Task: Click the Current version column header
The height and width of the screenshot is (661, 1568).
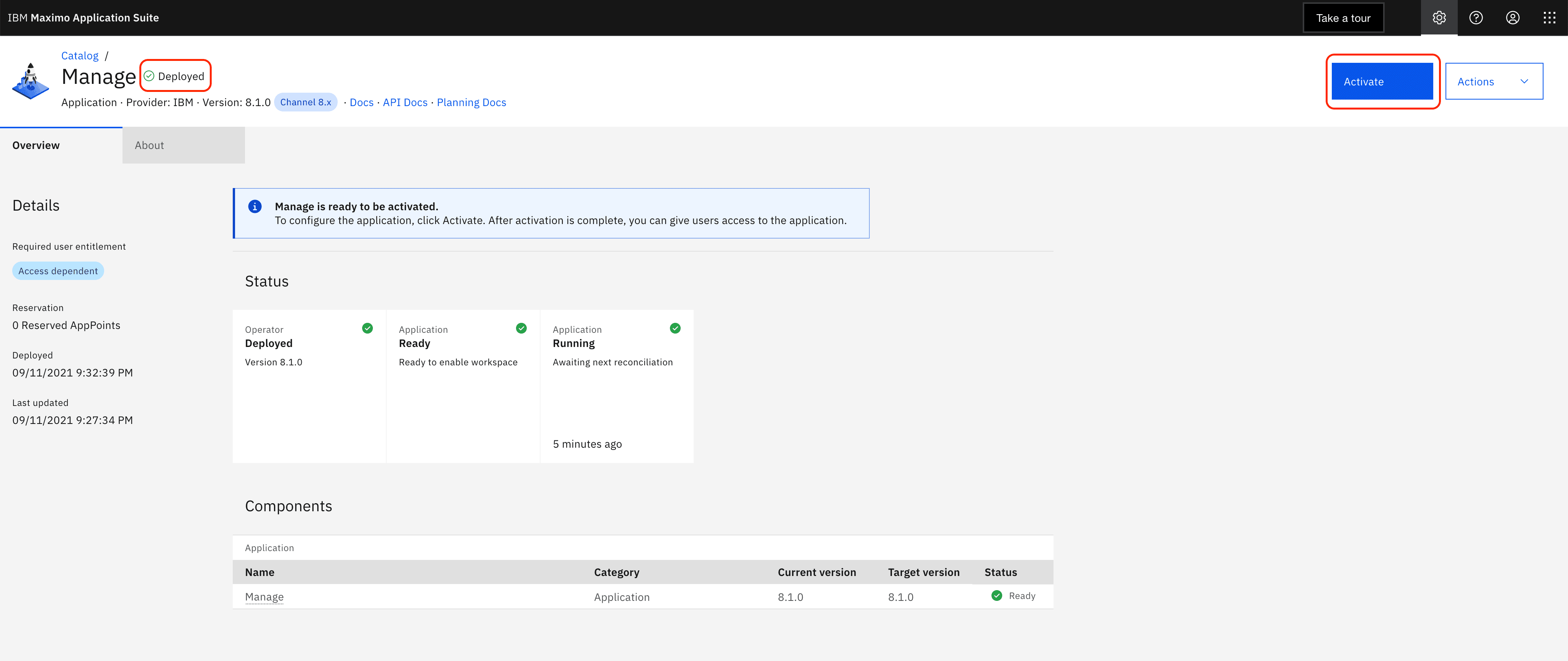Action: point(817,572)
